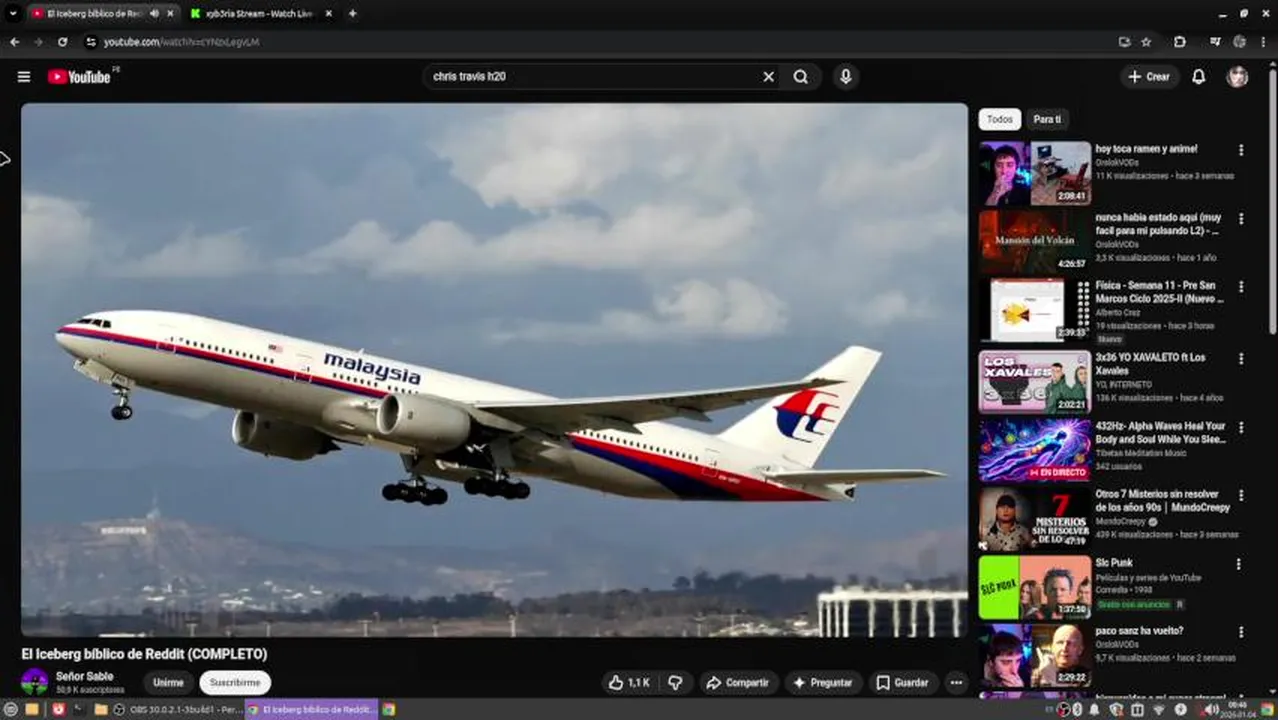Open the Señor Sable channel name link

84,676
